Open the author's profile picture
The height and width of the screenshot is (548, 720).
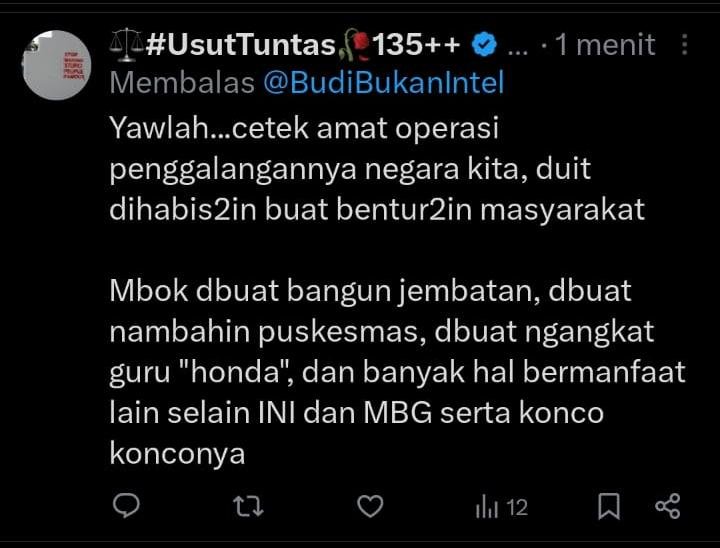coord(56,65)
